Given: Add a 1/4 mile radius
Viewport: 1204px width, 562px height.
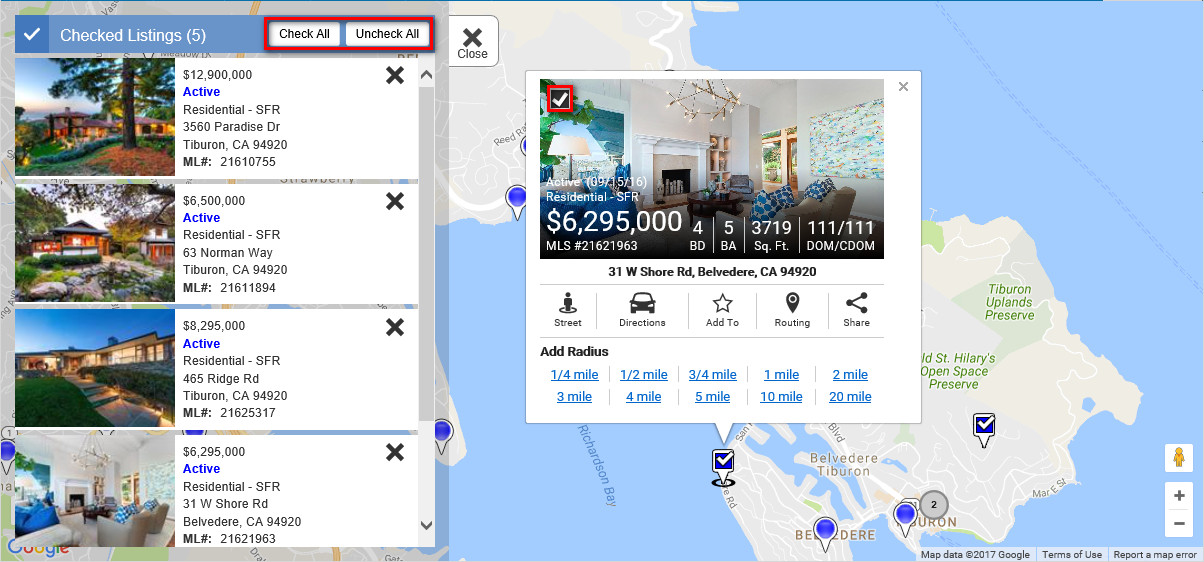Looking at the screenshot, I should click(574, 375).
